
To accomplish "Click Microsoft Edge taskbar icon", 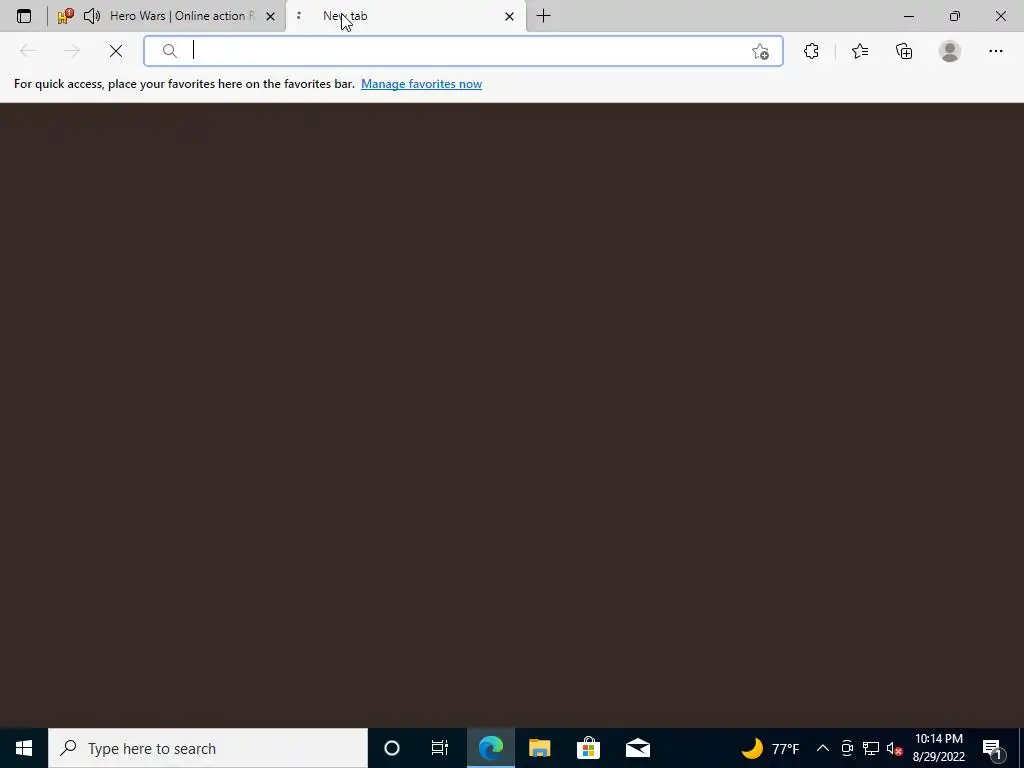I will [491, 748].
